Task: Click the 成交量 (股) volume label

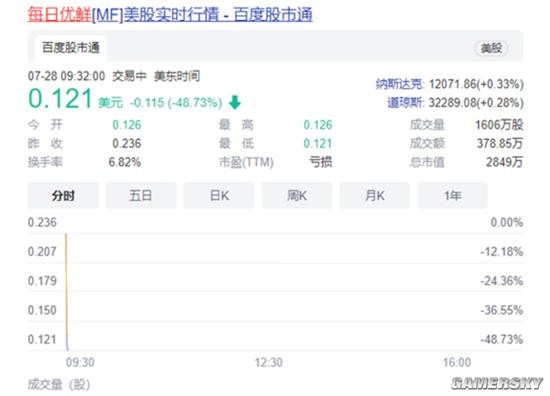Action: click(59, 385)
